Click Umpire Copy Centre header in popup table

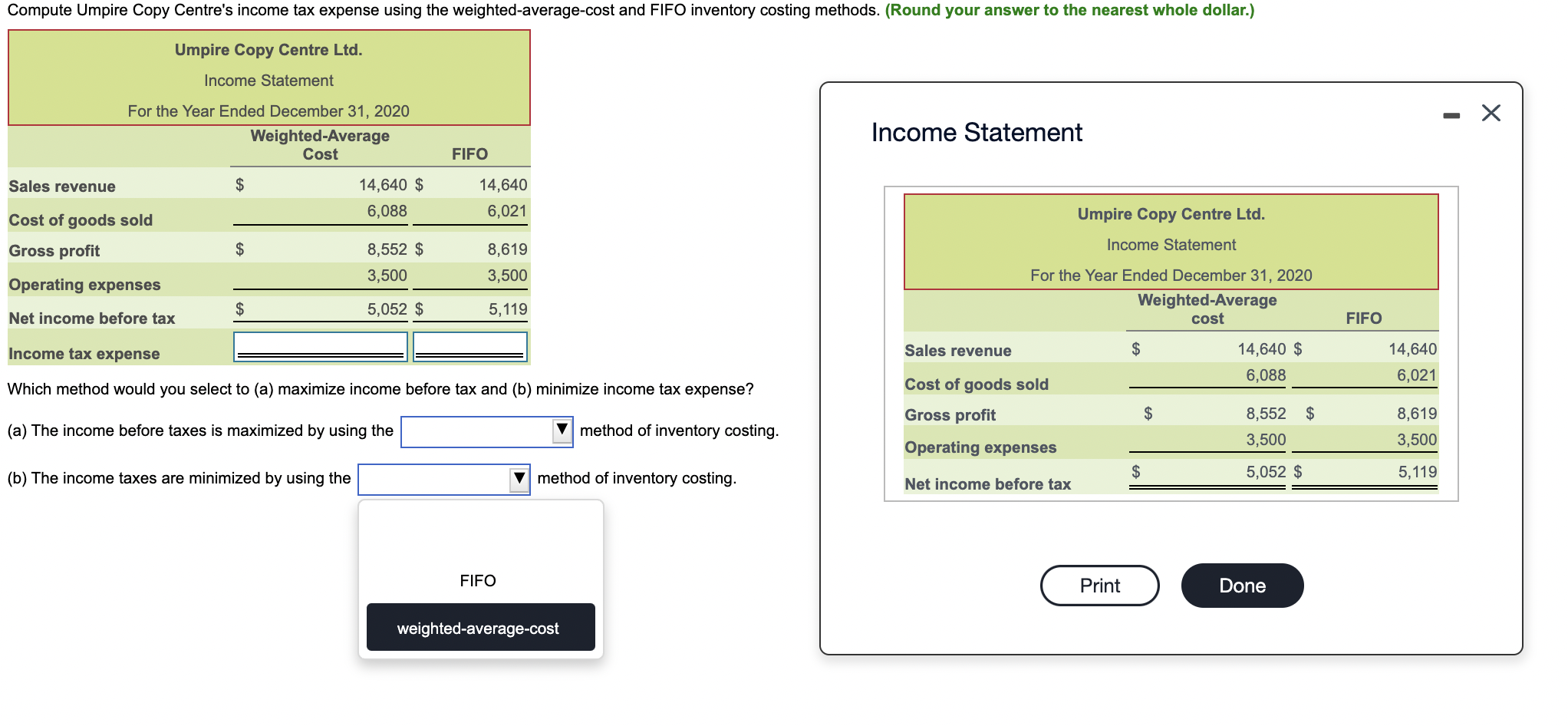(1171, 214)
